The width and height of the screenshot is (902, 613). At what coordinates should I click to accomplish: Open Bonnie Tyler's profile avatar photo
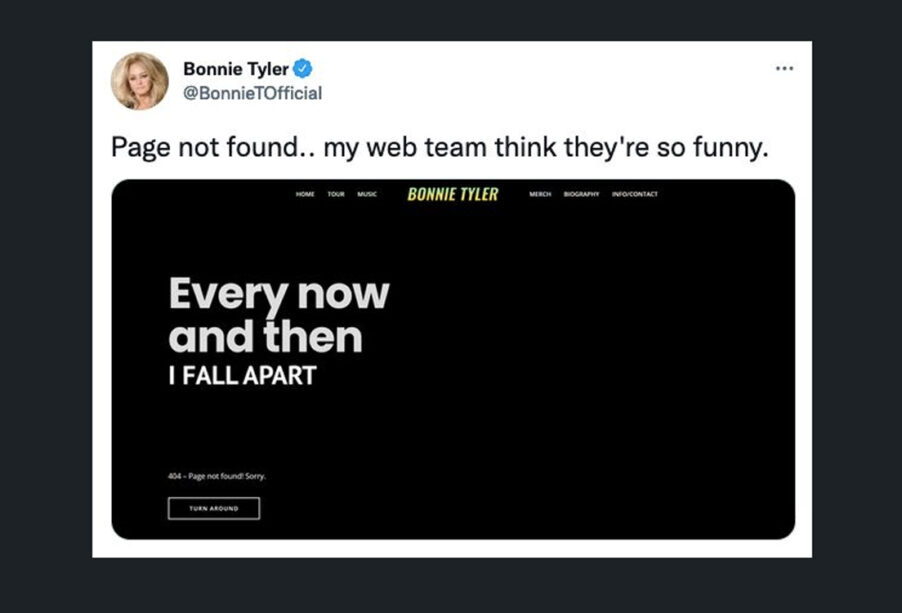coord(139,81)
